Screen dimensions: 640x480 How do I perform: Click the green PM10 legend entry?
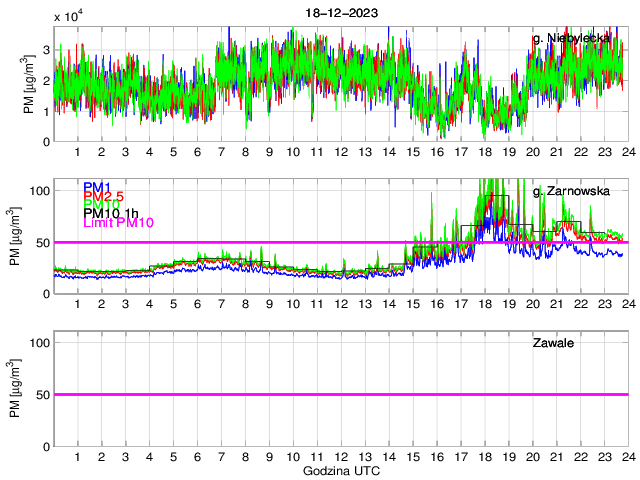(102, 205)
